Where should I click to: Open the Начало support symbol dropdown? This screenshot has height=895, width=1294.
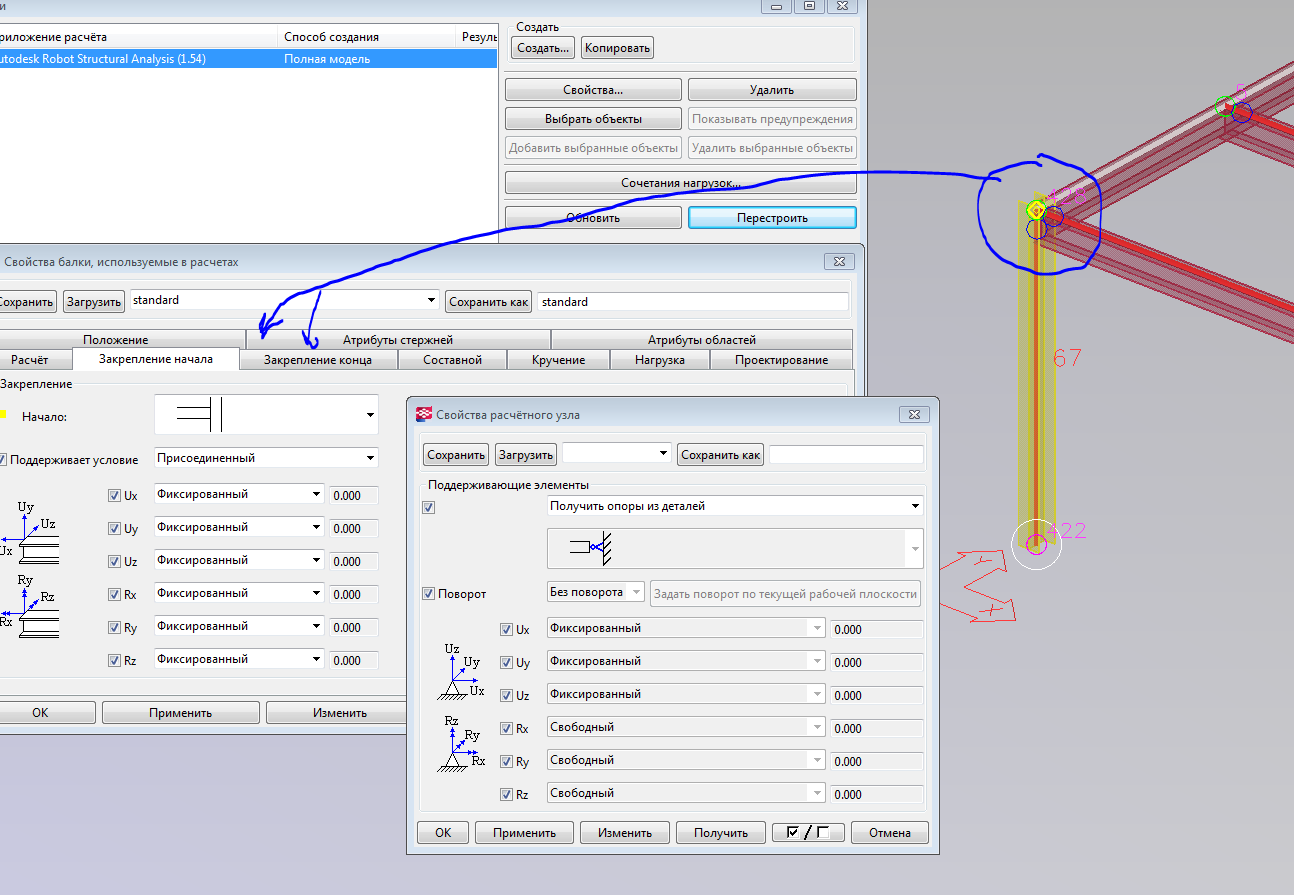pos(266,415)
